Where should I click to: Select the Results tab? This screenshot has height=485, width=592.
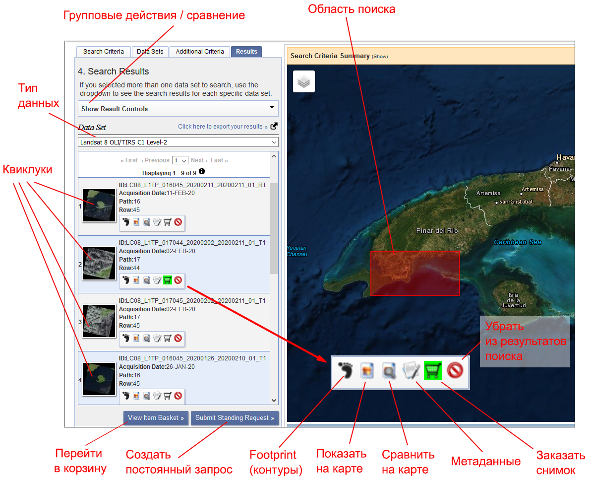coord(247,52)
